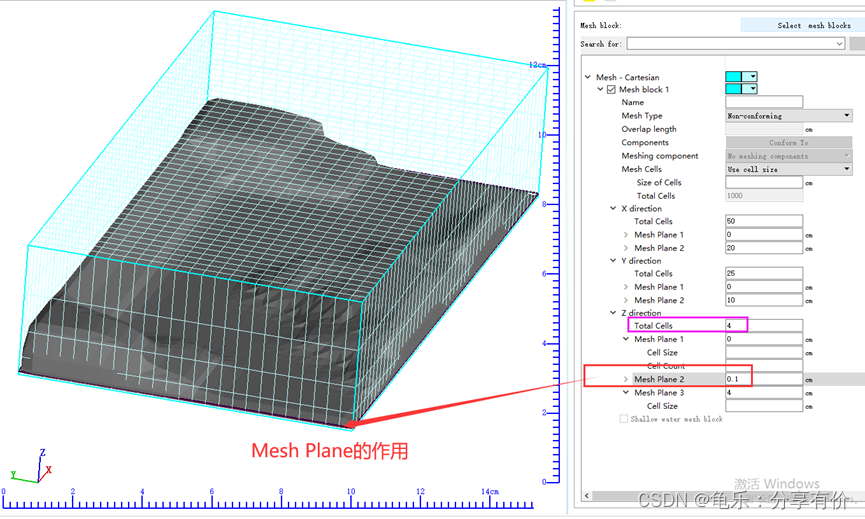Open the Mesh block 1 color dropdown arrow

point(752,89)
